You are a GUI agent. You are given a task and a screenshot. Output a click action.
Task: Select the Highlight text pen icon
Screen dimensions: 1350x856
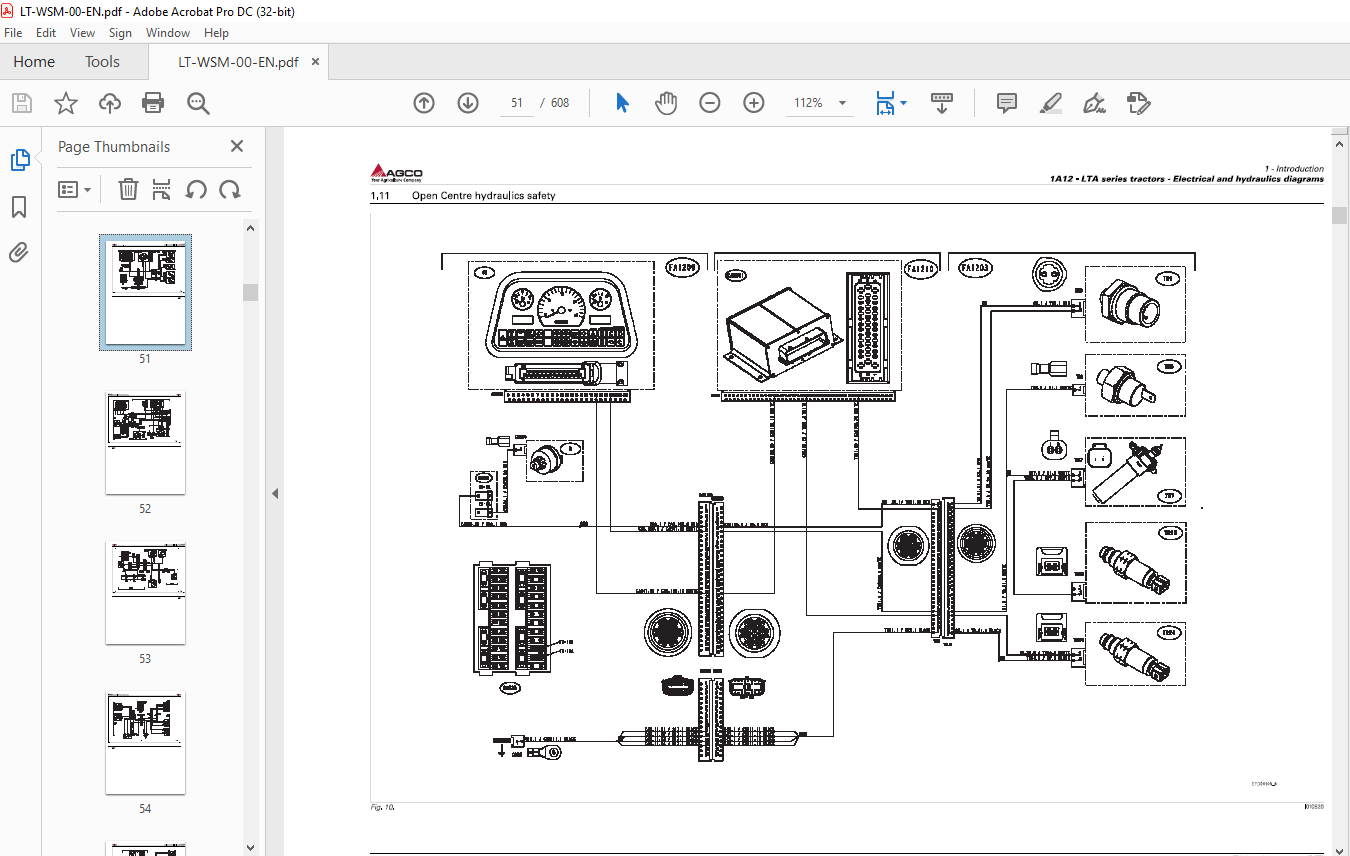pyautogui.click(x=1050, y=103)
